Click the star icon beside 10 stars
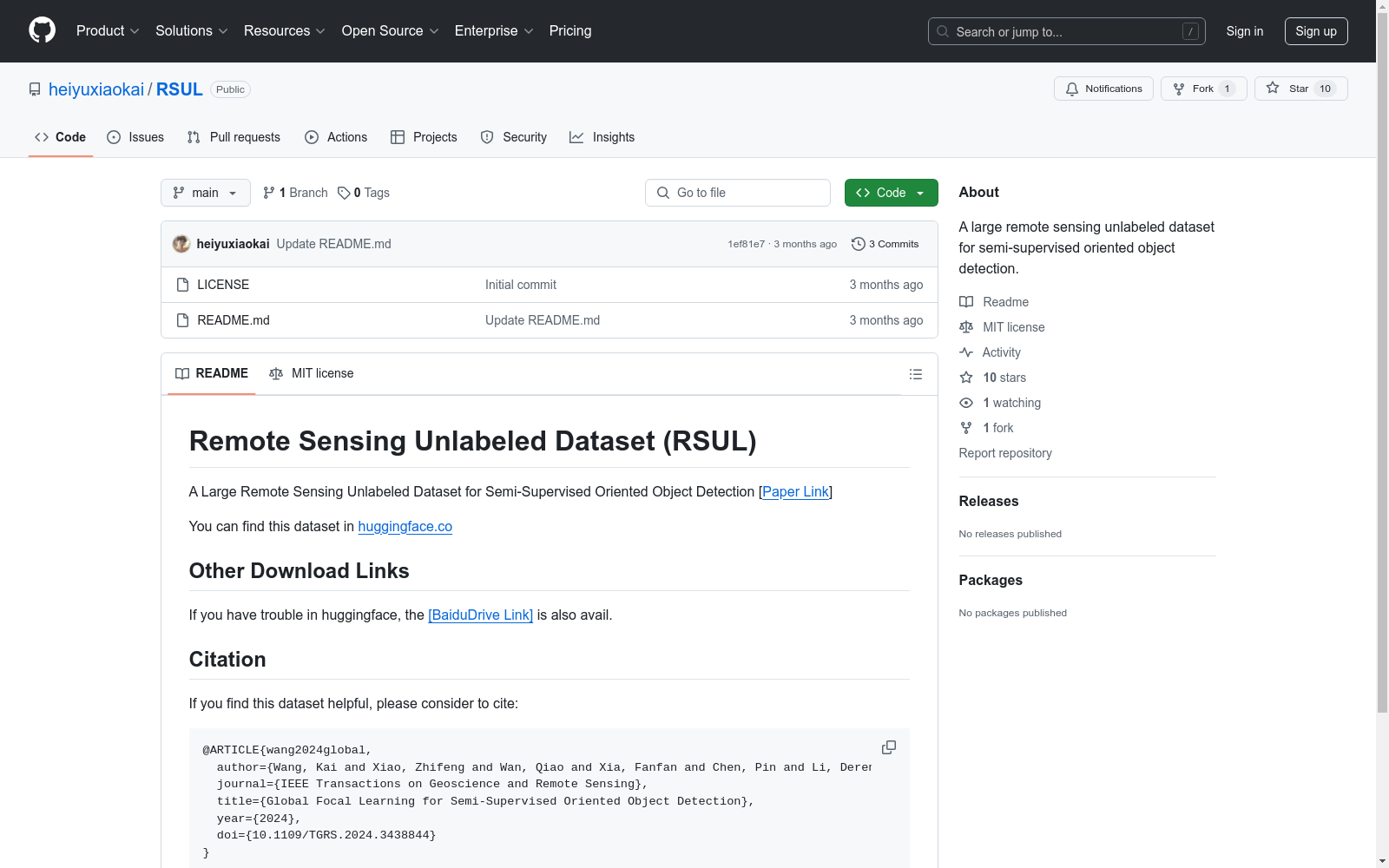This screenshot has height=868, width=1389. 966,378
